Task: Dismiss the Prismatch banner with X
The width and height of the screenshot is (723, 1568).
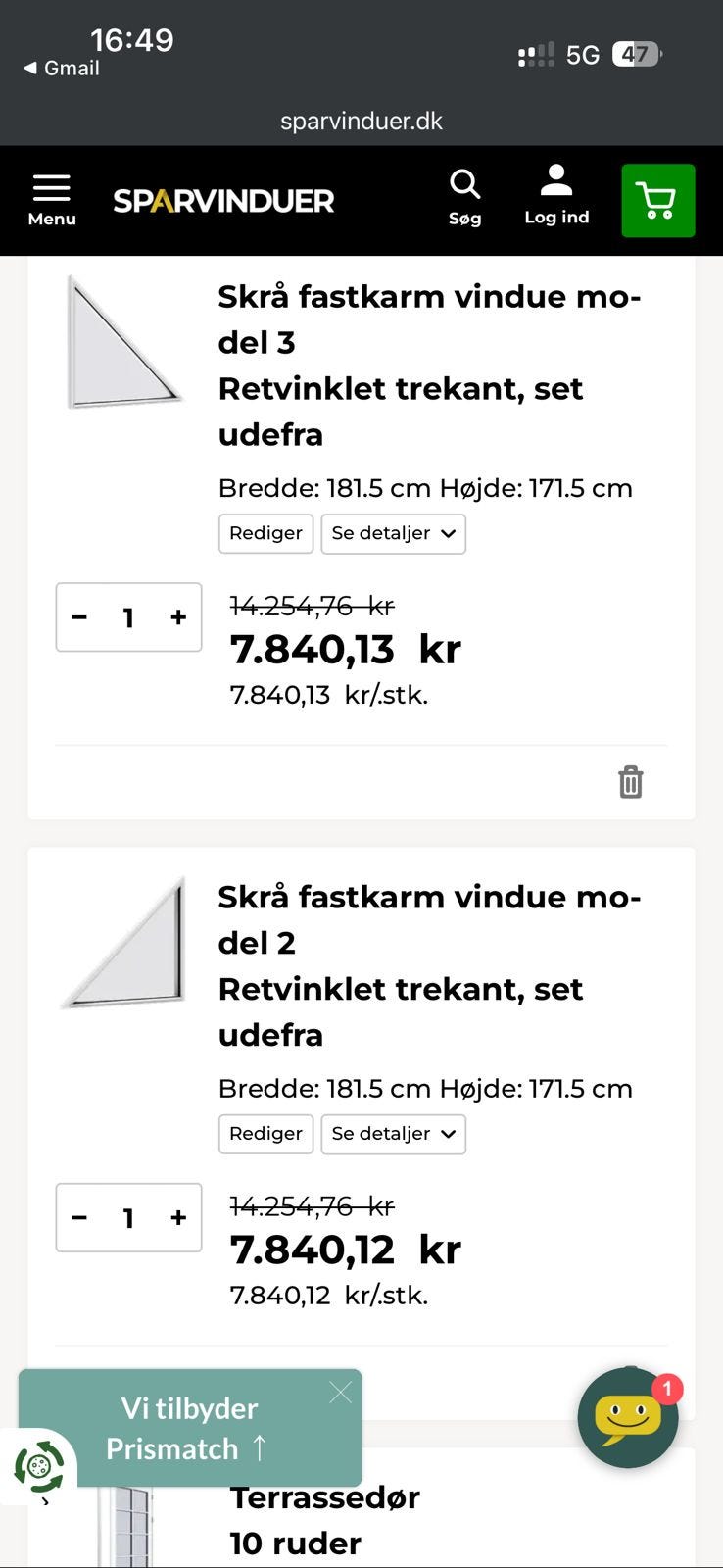Action: coord(341,1392)
